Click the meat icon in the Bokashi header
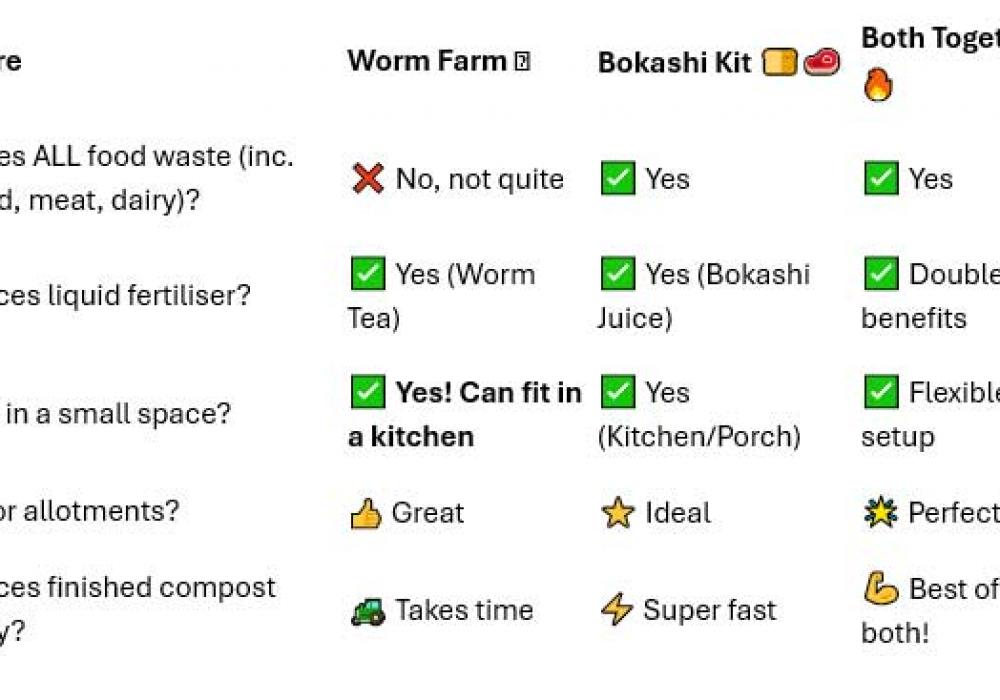1000x700 pixels. click(821, 62)
